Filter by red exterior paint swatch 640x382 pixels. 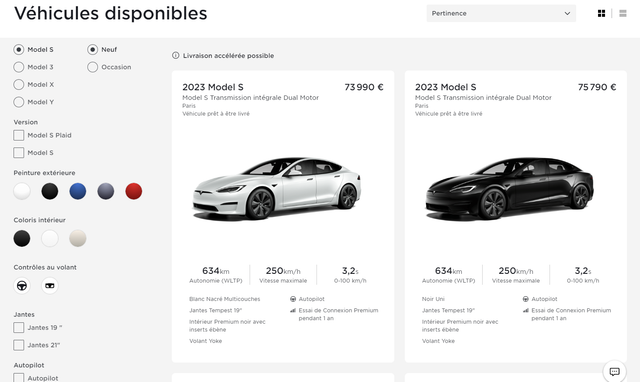(133, 191)
